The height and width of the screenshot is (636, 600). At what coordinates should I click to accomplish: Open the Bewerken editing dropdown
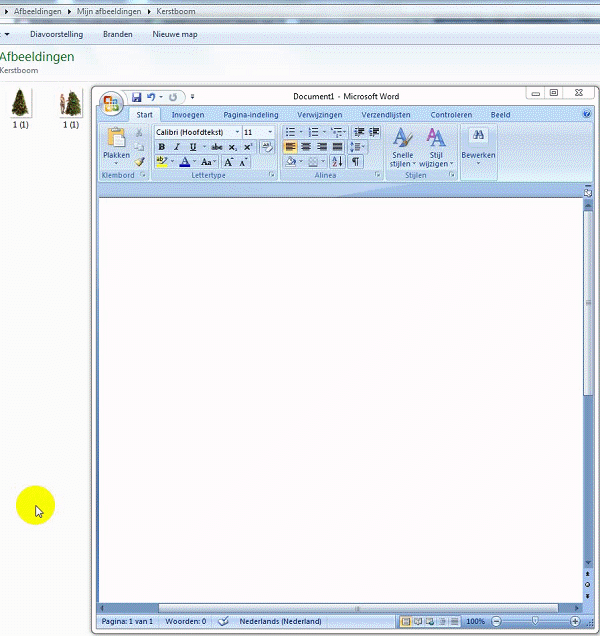(478, 148)
